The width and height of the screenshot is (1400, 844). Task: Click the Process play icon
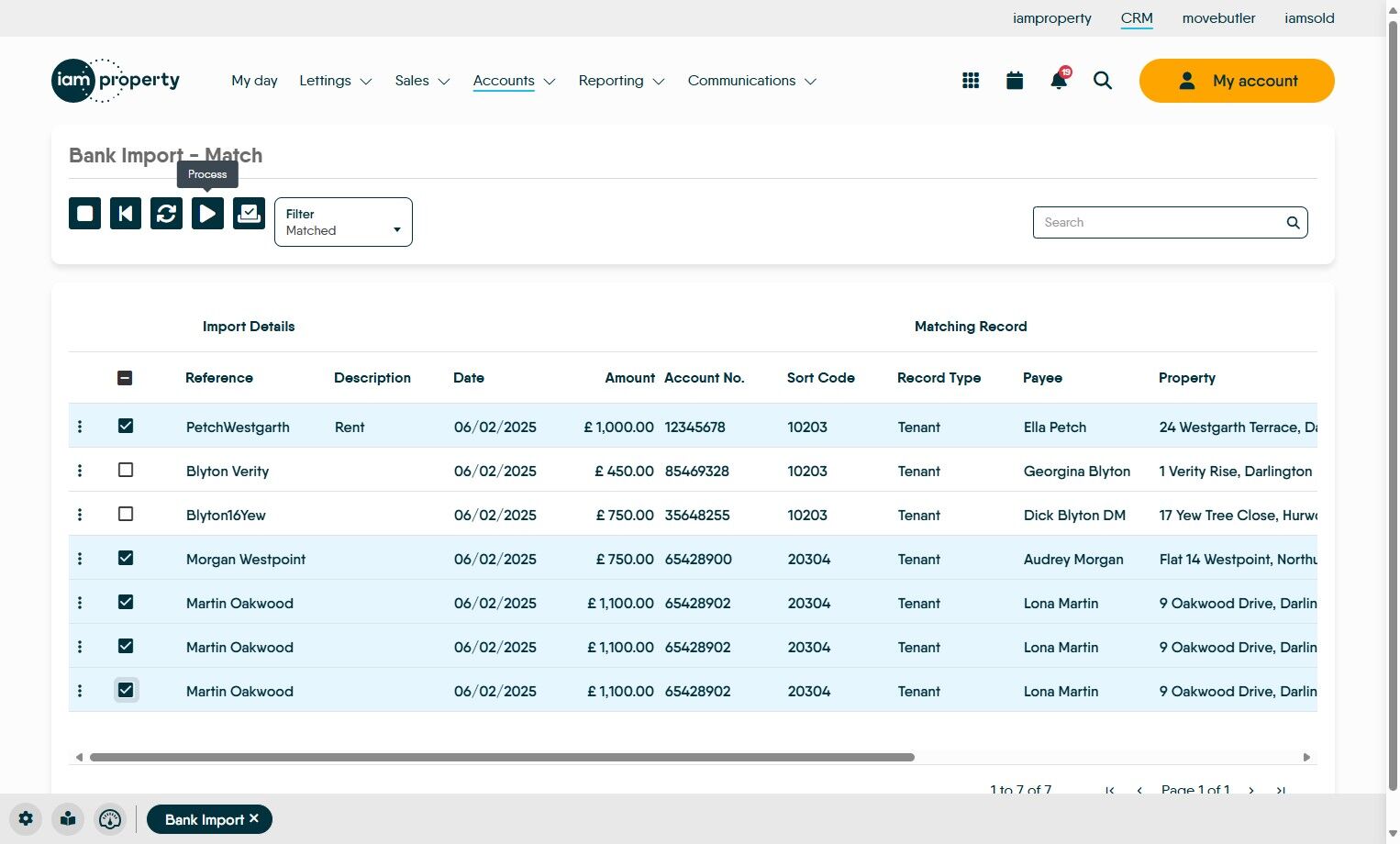click(x=207, y=214)
